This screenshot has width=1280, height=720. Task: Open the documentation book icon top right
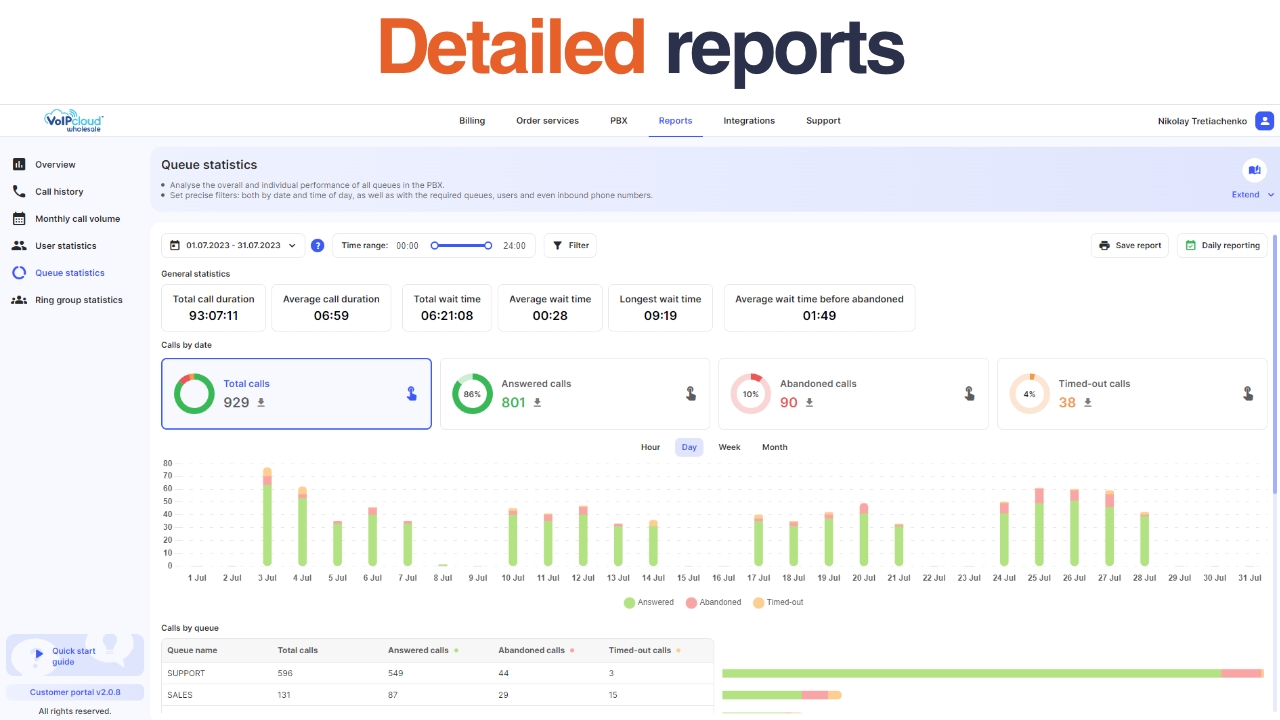[1255, 170]
